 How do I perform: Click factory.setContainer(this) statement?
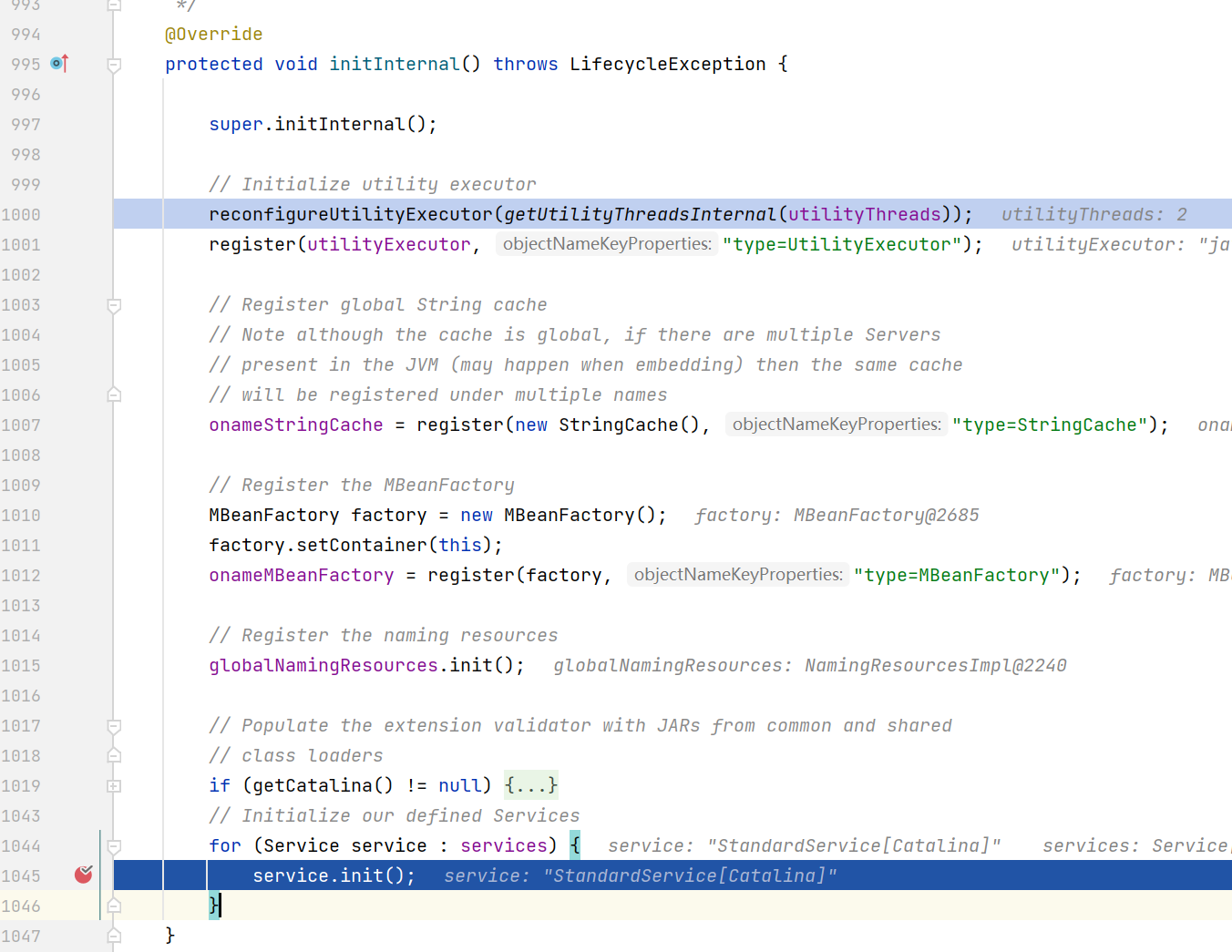(x=355, y=545)
